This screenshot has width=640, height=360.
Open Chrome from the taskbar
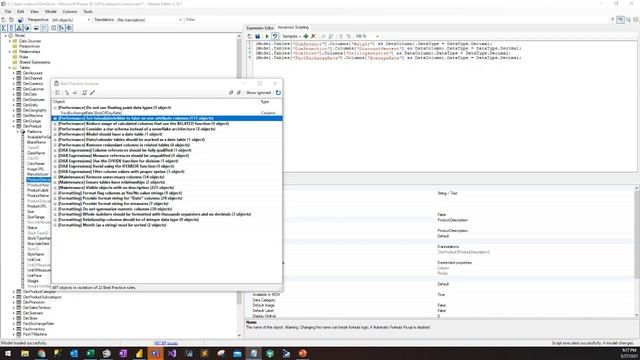click(41, 353)
